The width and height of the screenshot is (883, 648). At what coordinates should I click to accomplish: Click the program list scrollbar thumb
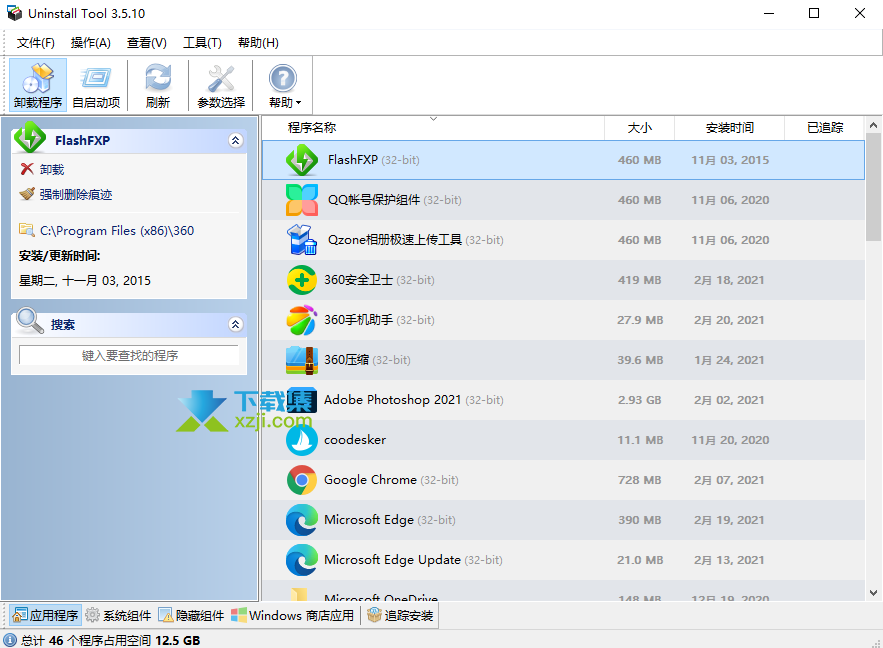[873, 187]
